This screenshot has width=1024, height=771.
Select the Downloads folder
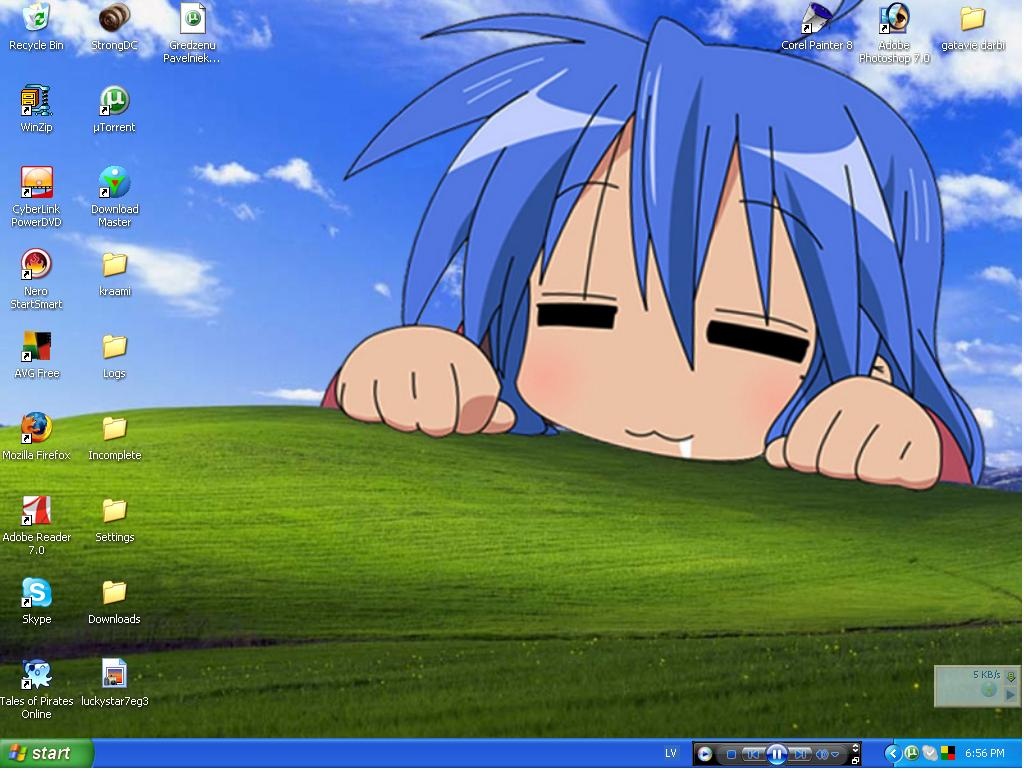(114, 602)
